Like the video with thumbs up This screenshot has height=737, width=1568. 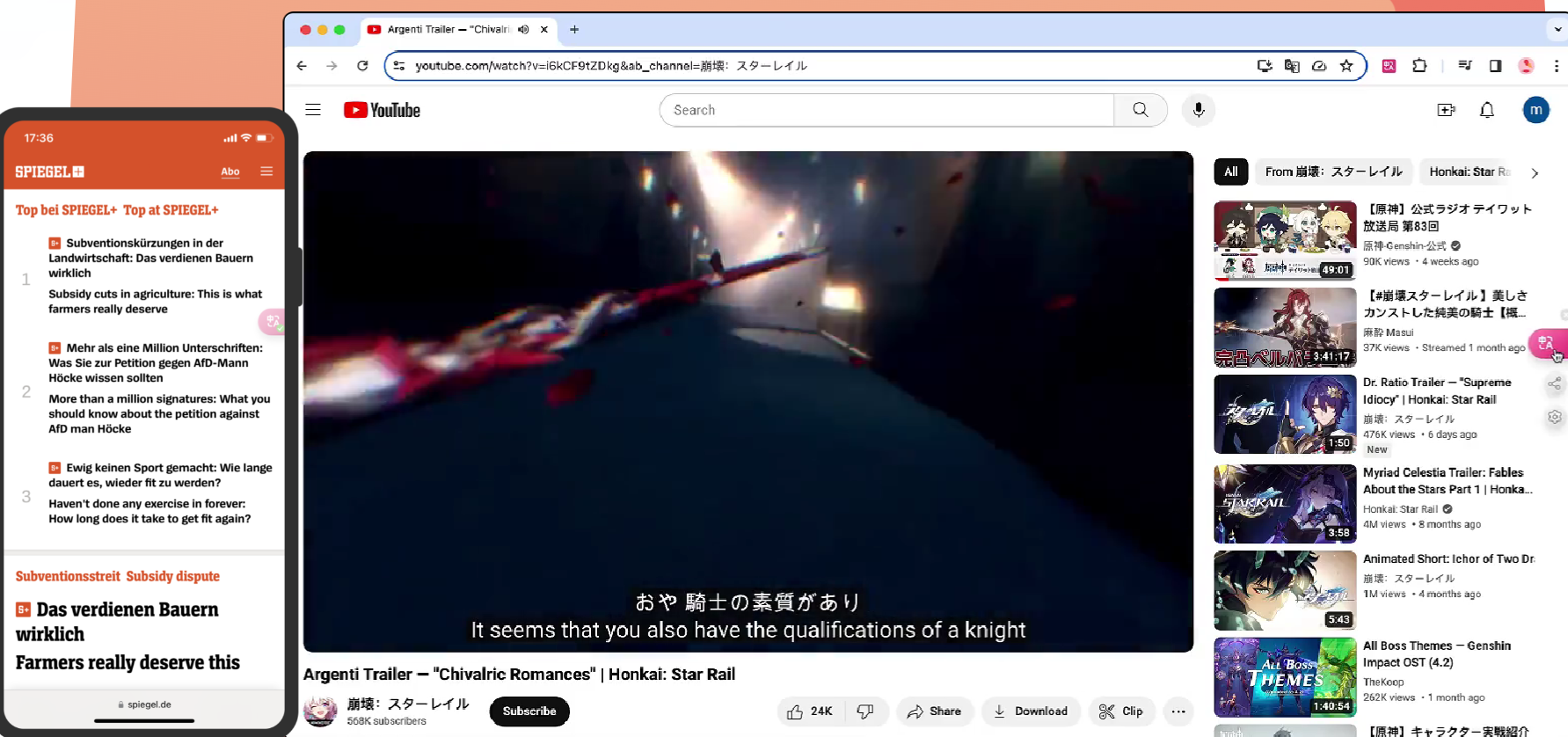click(810, 711)
